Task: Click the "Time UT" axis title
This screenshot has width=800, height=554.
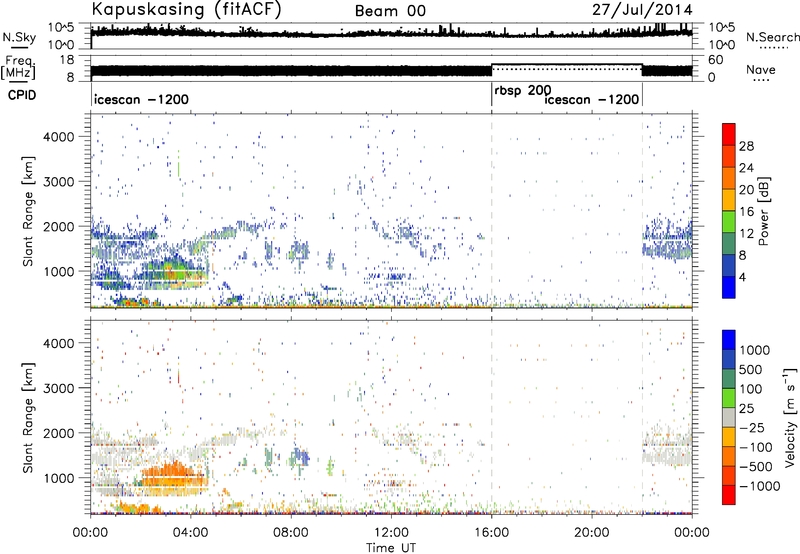Action: (391, 548)
